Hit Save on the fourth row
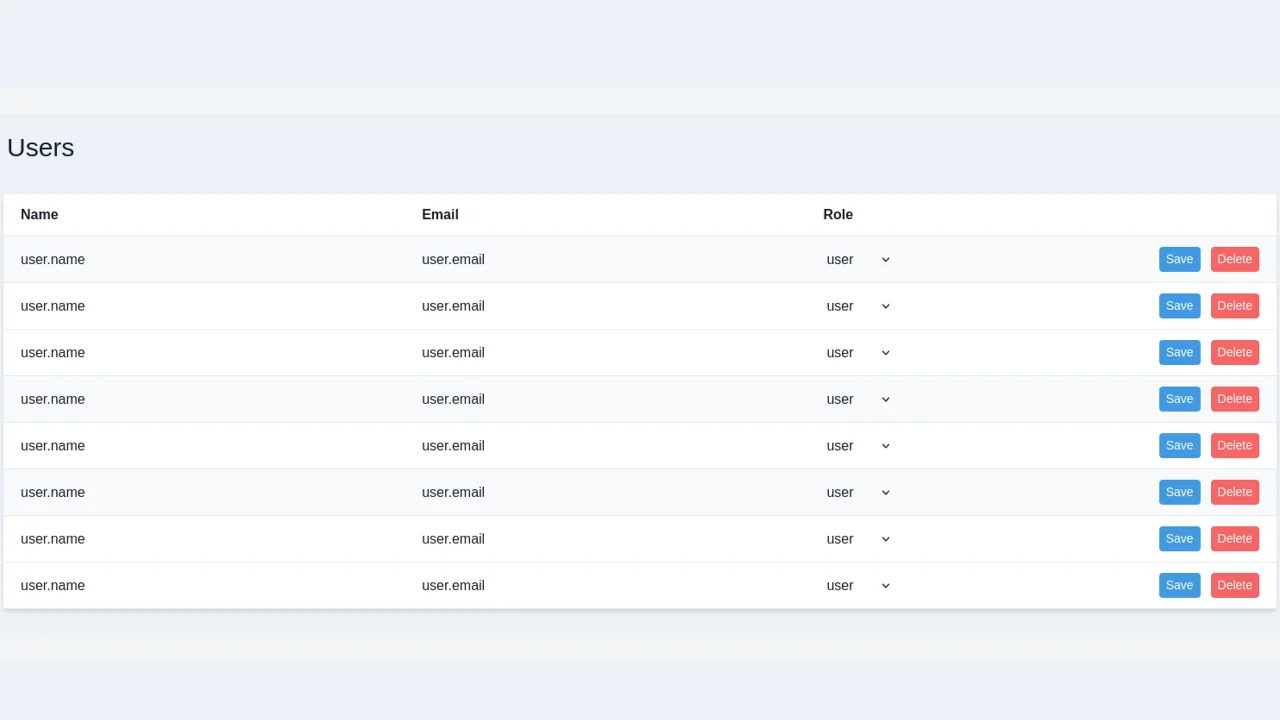Viewport: 1280px width, 720px height. point(1179,399)
